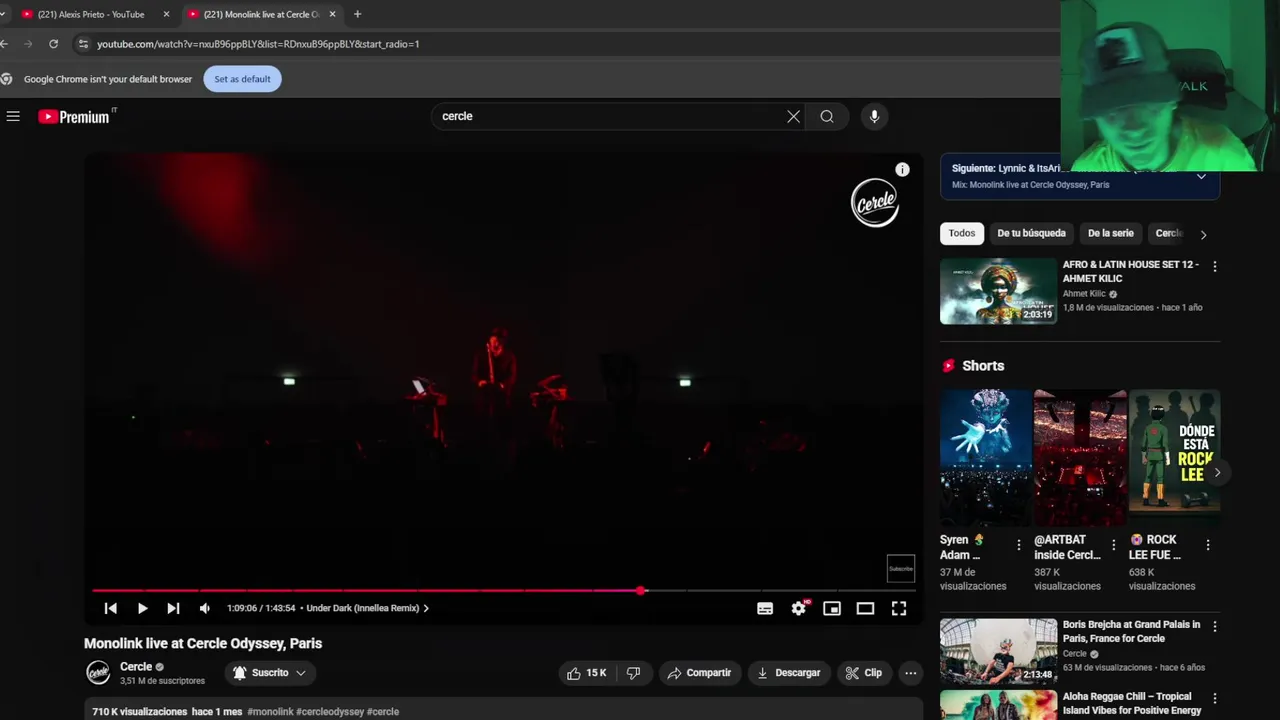The height and width of the screenshot is (720, 1280).
Task: Skip to next video in player
Action: pos(173,608)
